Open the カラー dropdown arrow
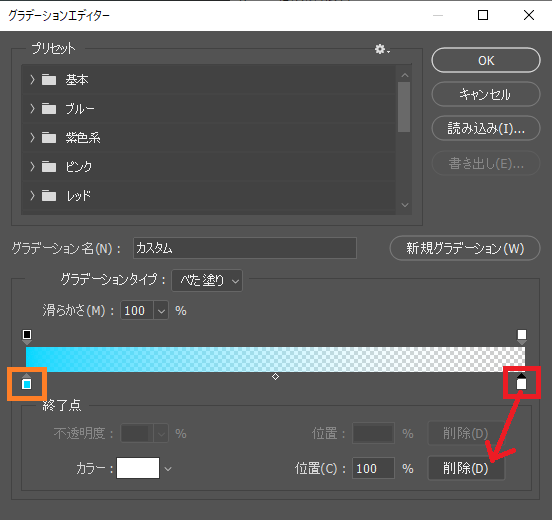Viewport: 552px width, 520px height. pos(168,469)
